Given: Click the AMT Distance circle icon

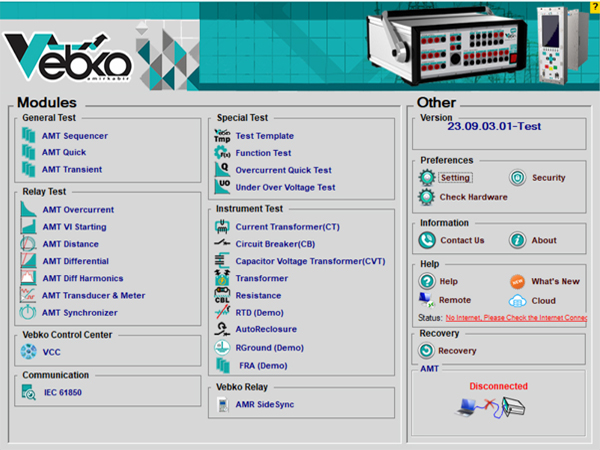Looking at the screenshot, I should (28, 243).
